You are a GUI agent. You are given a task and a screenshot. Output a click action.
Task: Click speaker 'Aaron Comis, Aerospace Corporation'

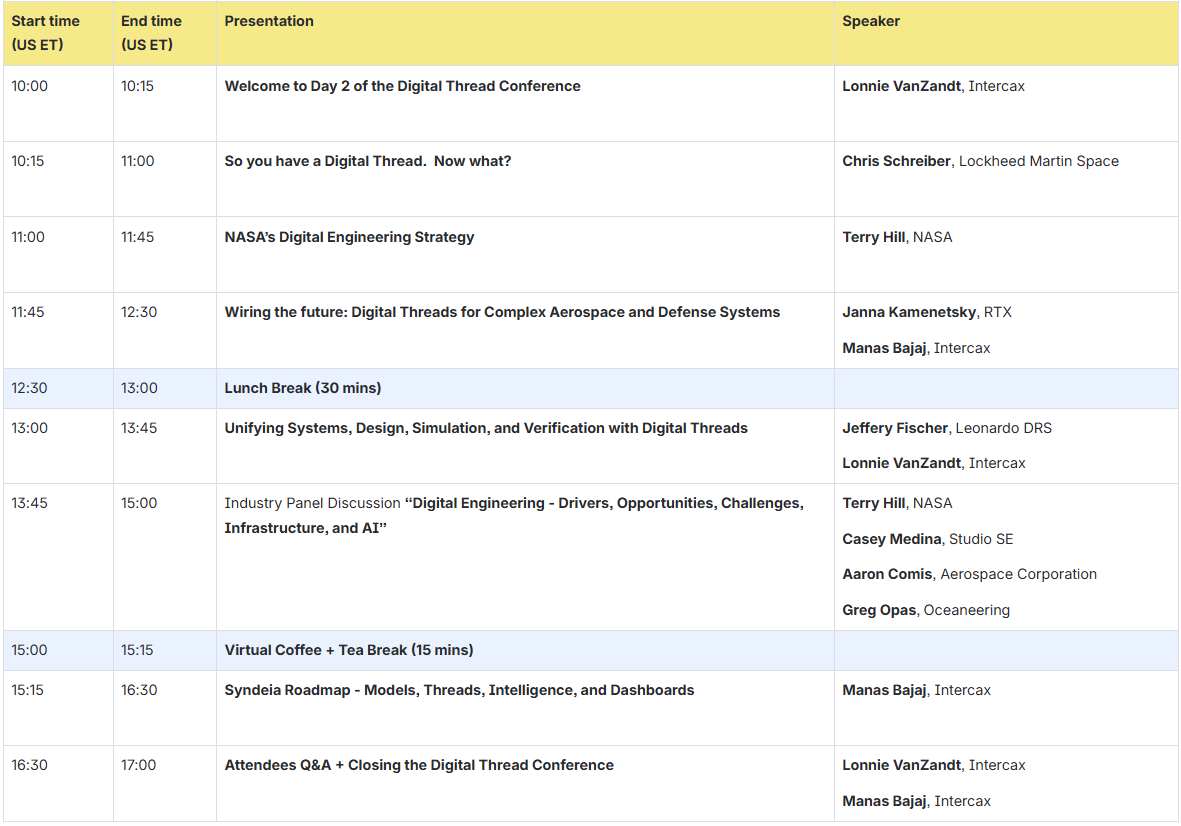[969, 575]
